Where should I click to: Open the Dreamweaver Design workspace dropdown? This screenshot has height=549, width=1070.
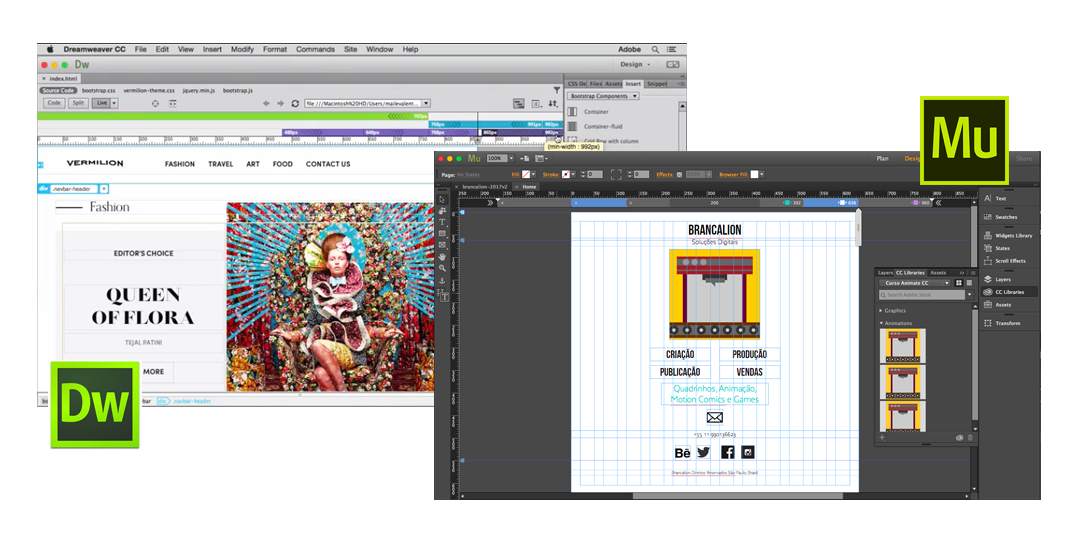635,64
